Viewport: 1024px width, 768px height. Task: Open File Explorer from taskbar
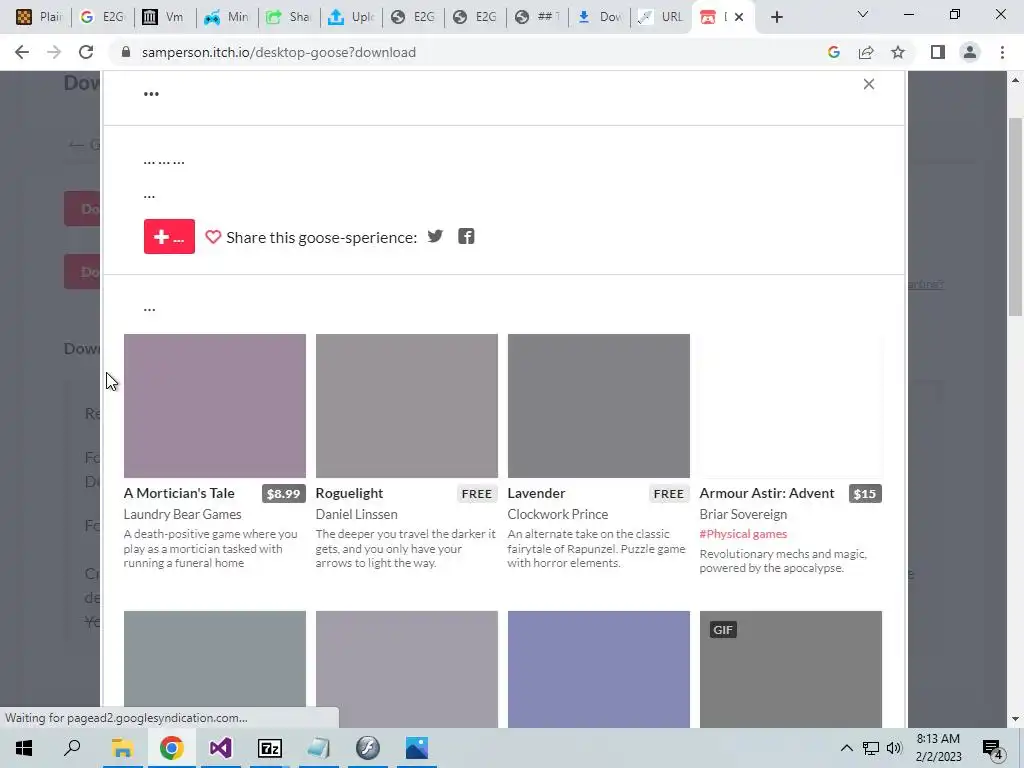tap(122, 748)
